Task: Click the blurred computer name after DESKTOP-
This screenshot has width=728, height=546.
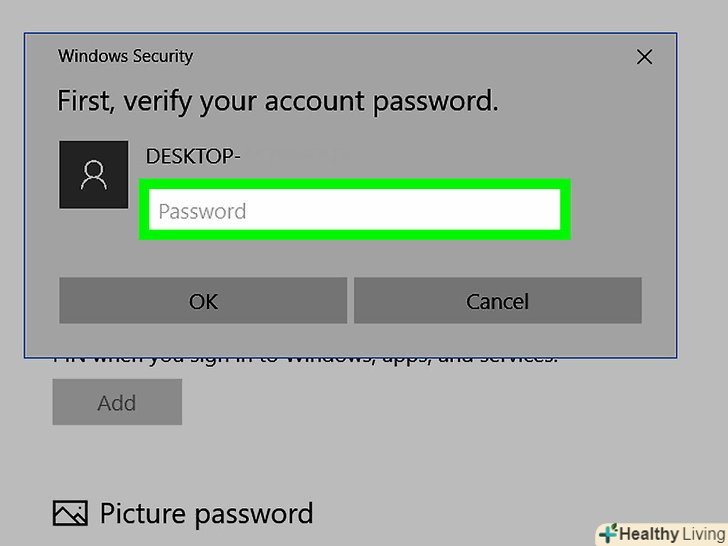Action: coord(295,156)
